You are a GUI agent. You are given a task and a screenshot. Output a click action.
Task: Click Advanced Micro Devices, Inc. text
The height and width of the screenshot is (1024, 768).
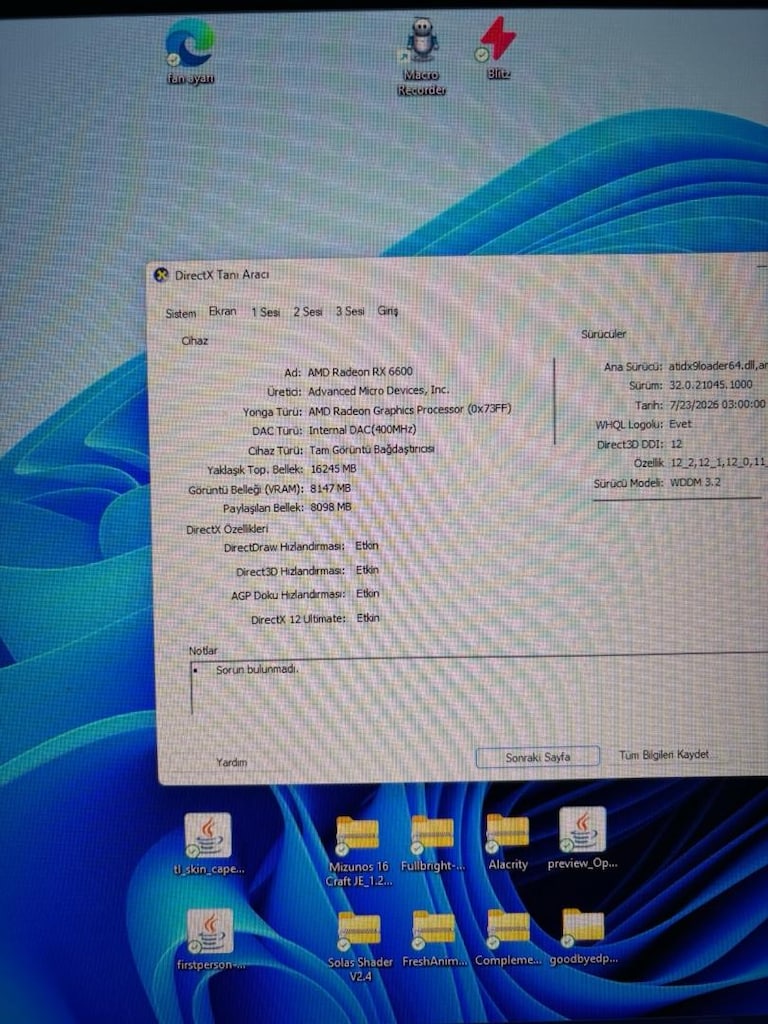click(x=378, y=391)
